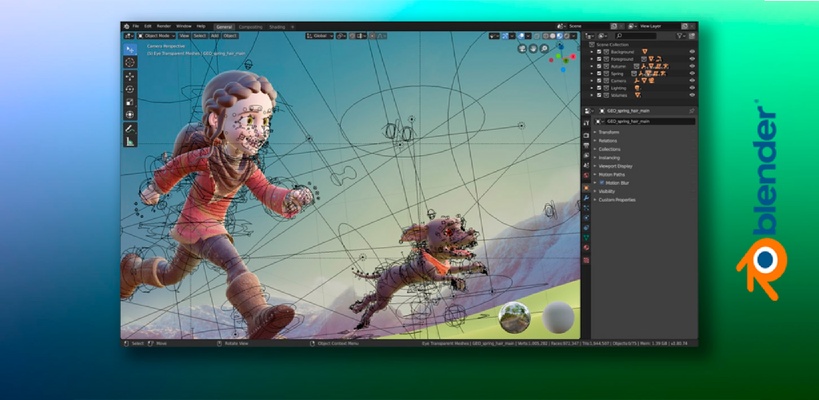Open the View Layer properties tab icon
This screenshot has height=400, width=819.
(x=586, y=155)
